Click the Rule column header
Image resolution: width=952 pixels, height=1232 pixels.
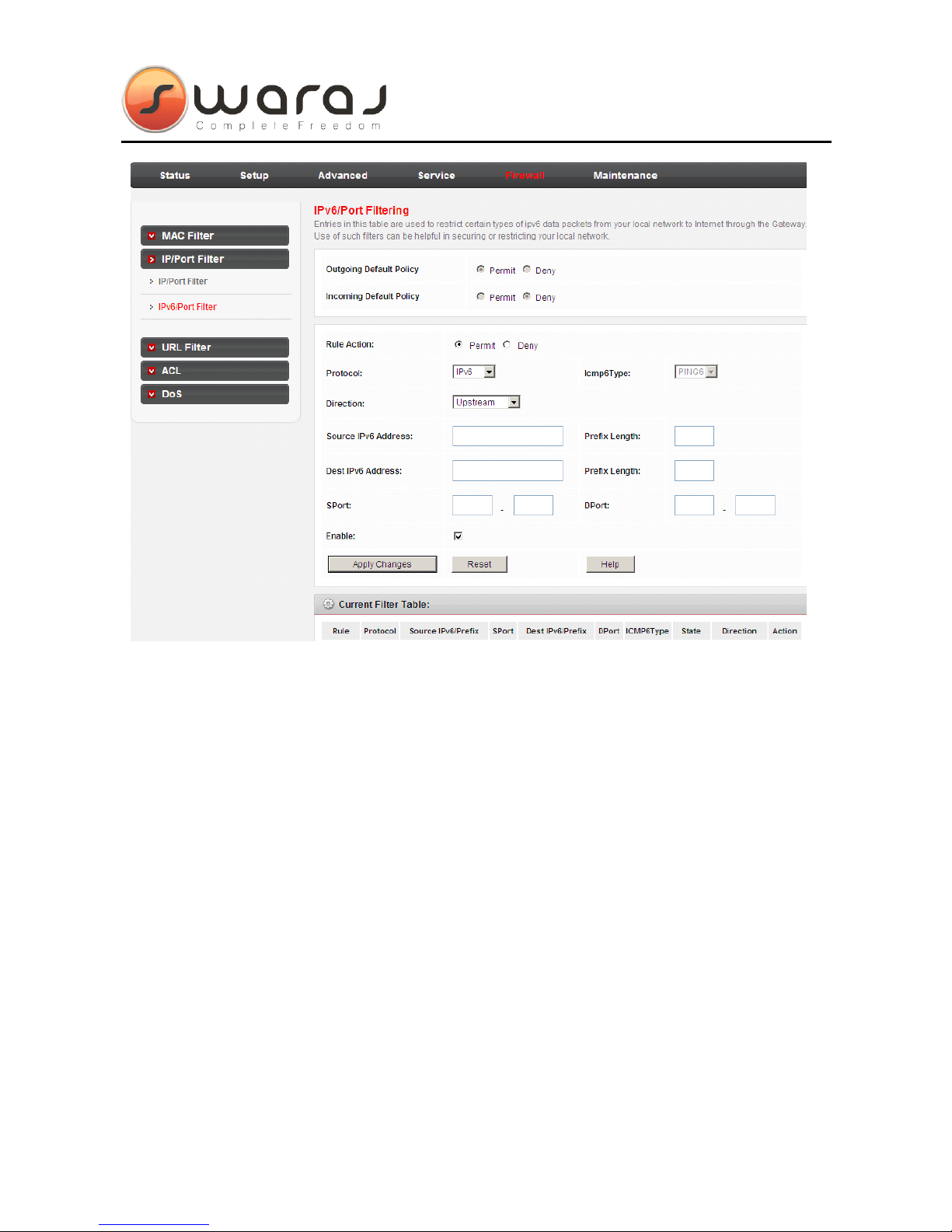tap(341, 631)
